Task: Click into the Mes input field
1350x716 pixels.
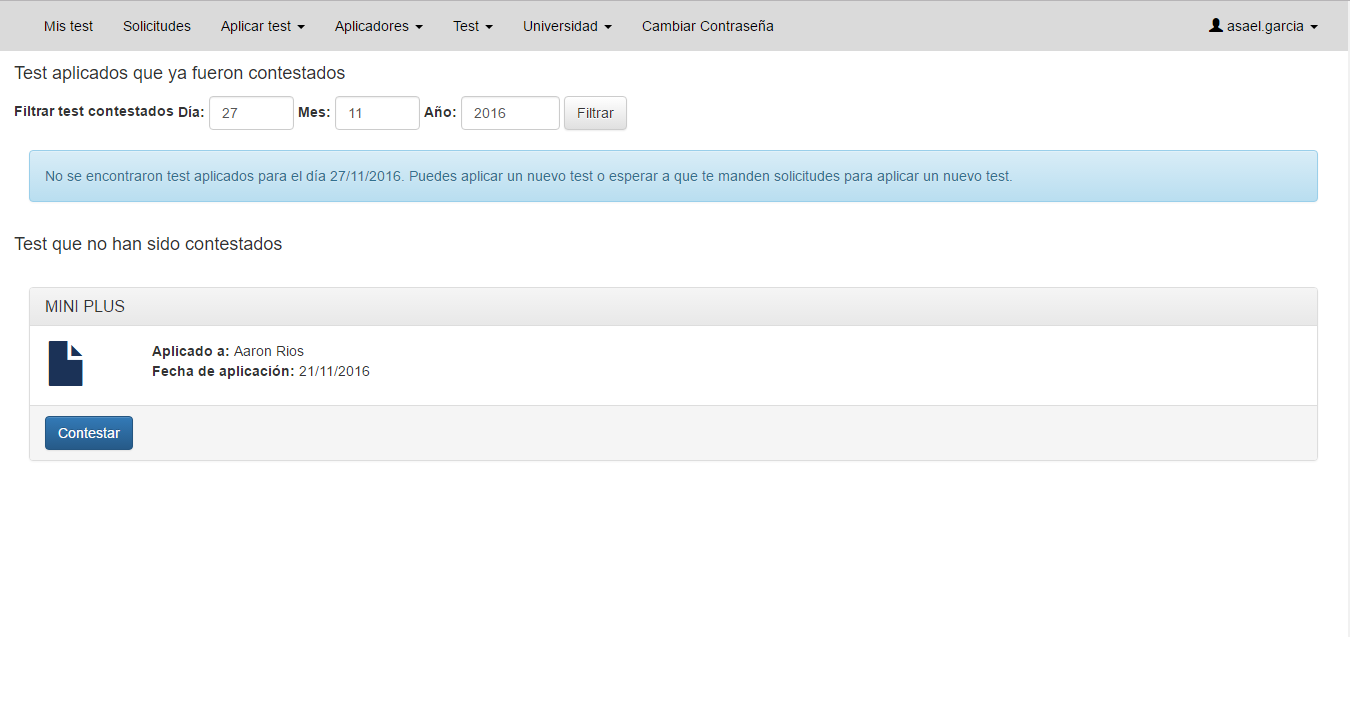Action: click(x=377, y=113)
